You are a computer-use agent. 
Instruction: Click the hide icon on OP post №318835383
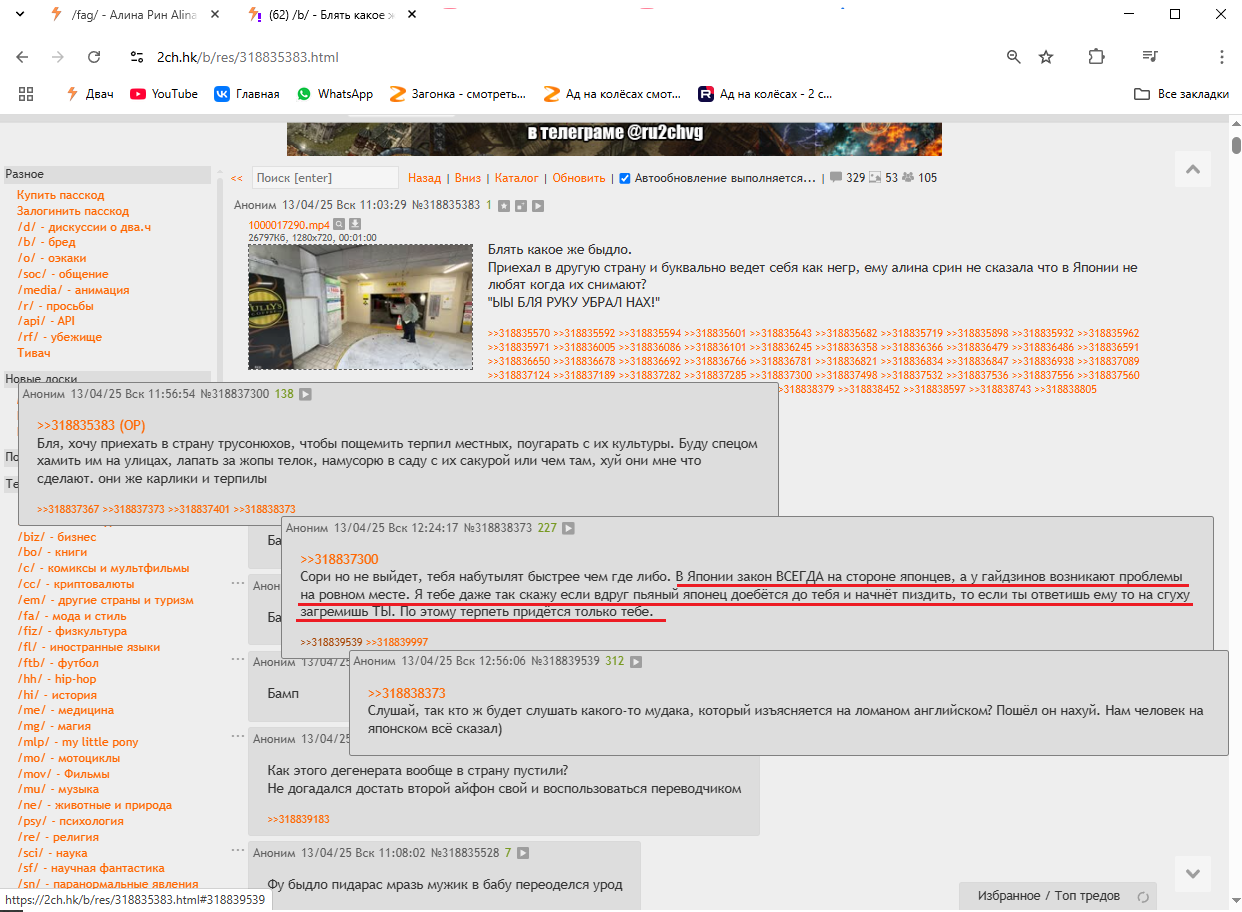(520, 206)
